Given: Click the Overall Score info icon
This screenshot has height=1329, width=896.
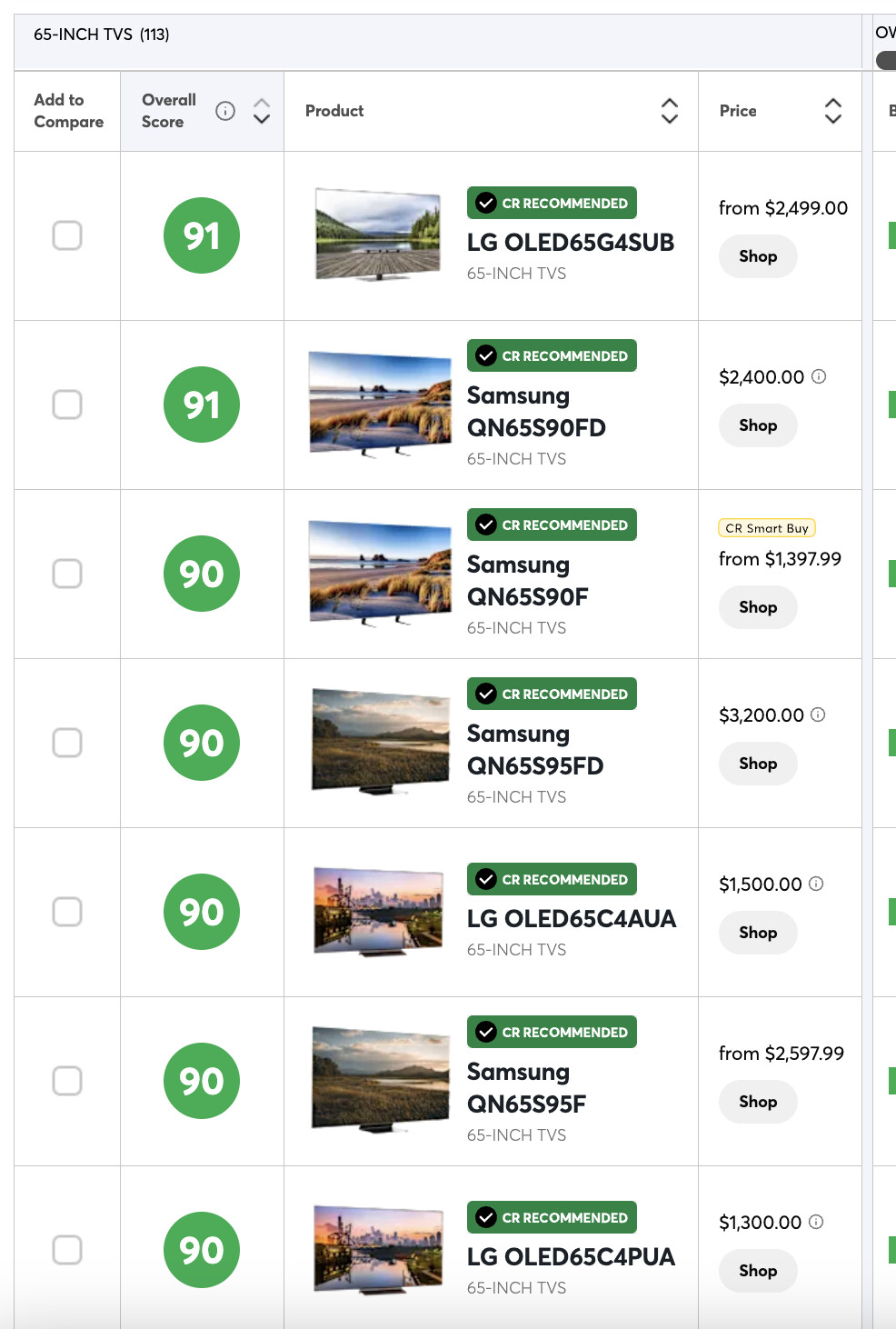Looking at the screenshot, I should coord(225,111).
